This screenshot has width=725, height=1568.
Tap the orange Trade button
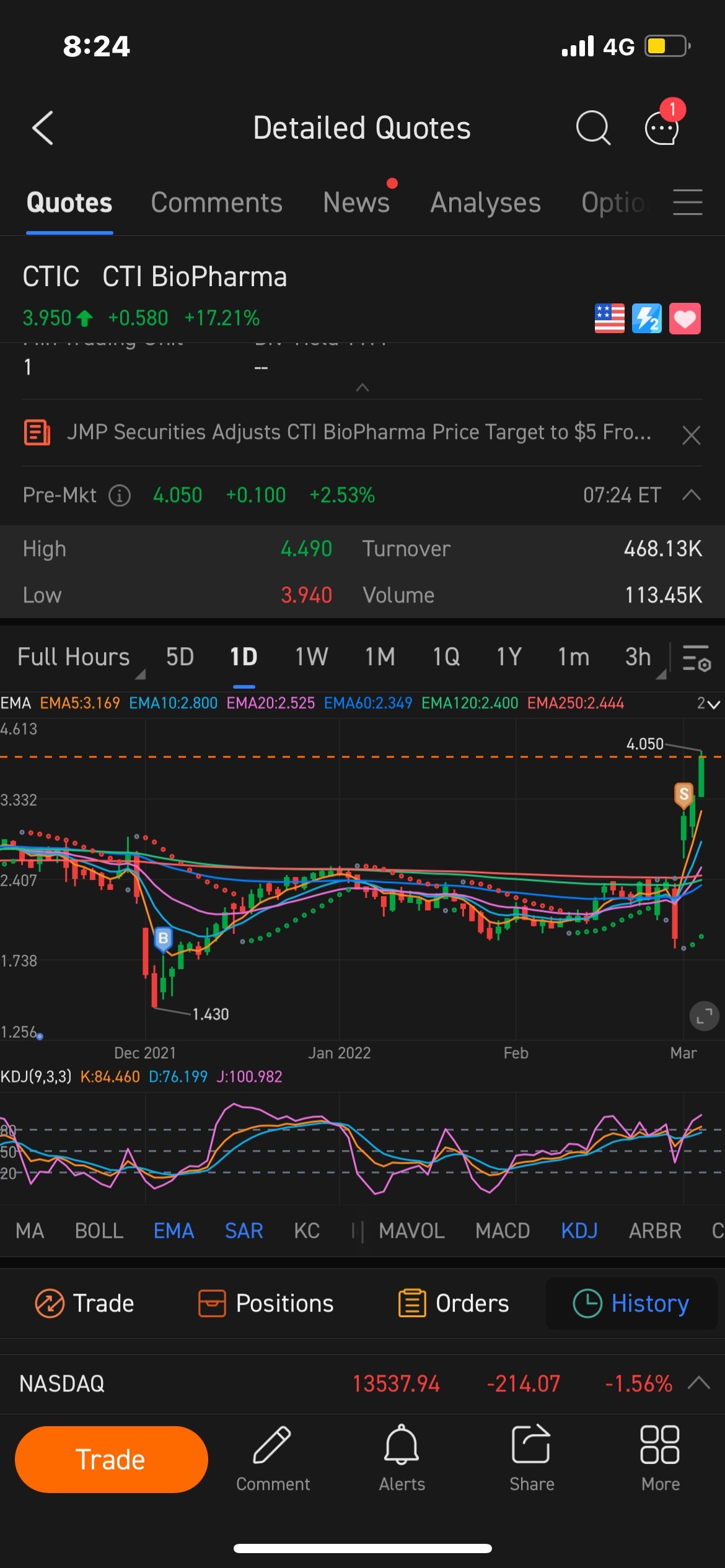tap(112, 1460)
